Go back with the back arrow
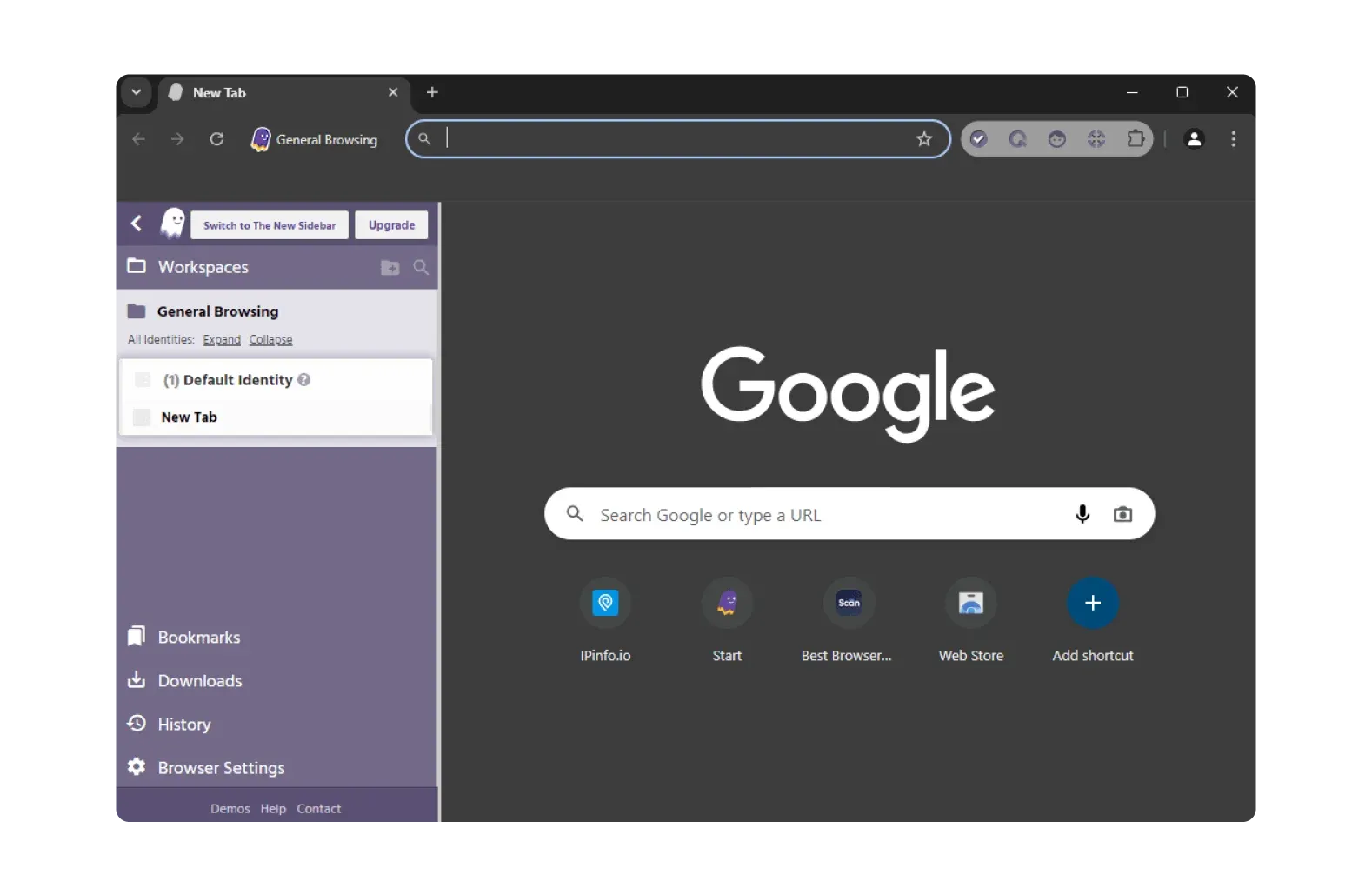Image resolution: width=1372 pixels, height=895 pixels. 139,139
